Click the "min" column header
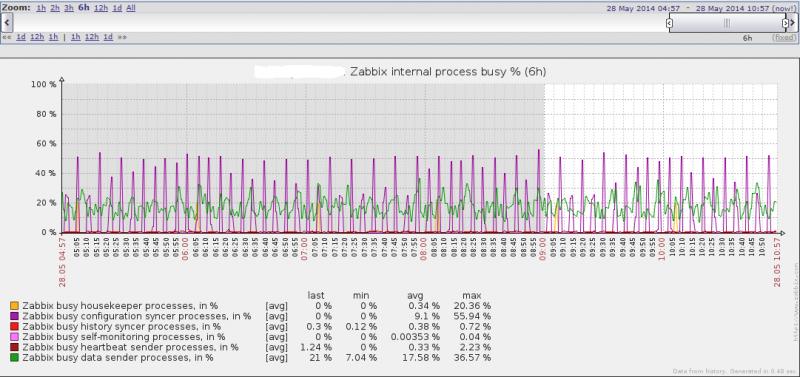Viewport: 800px width, 377px height. [361, 295]
